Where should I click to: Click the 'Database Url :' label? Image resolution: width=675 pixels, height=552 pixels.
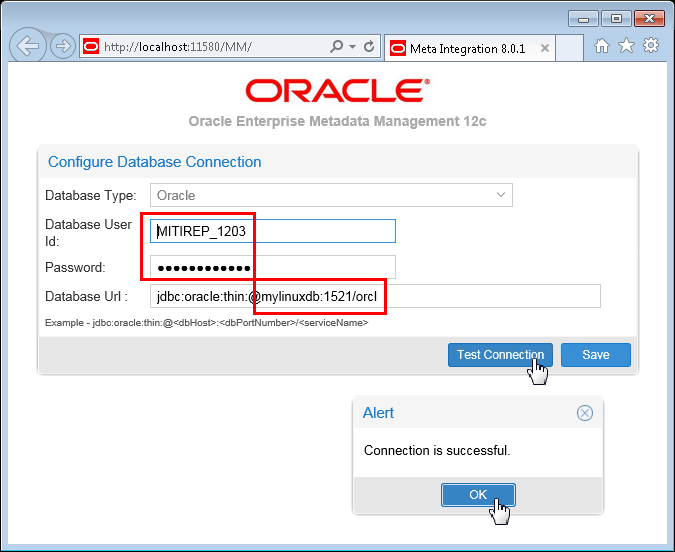pos(87,296)
